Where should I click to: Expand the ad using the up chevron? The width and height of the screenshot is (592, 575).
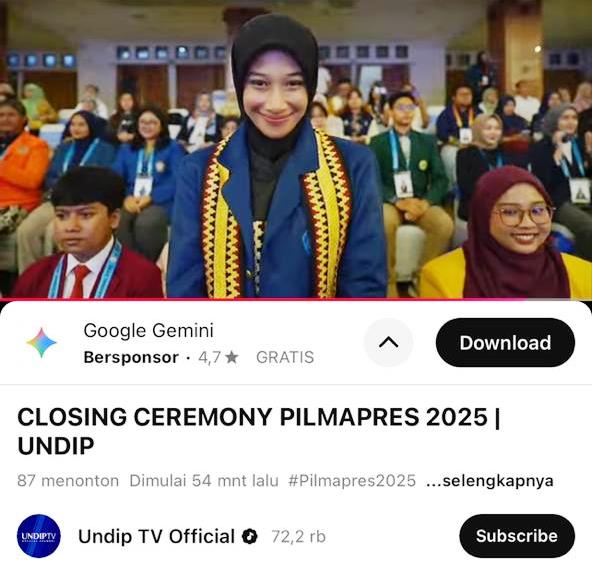388,342
